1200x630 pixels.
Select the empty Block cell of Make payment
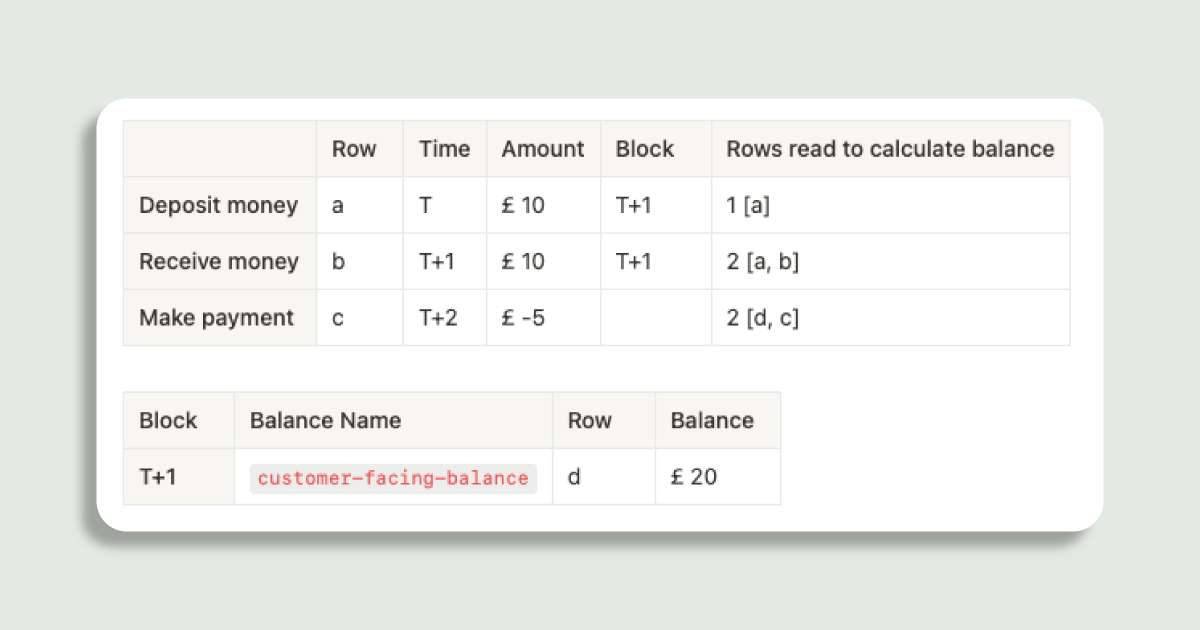tap(655, 318)
